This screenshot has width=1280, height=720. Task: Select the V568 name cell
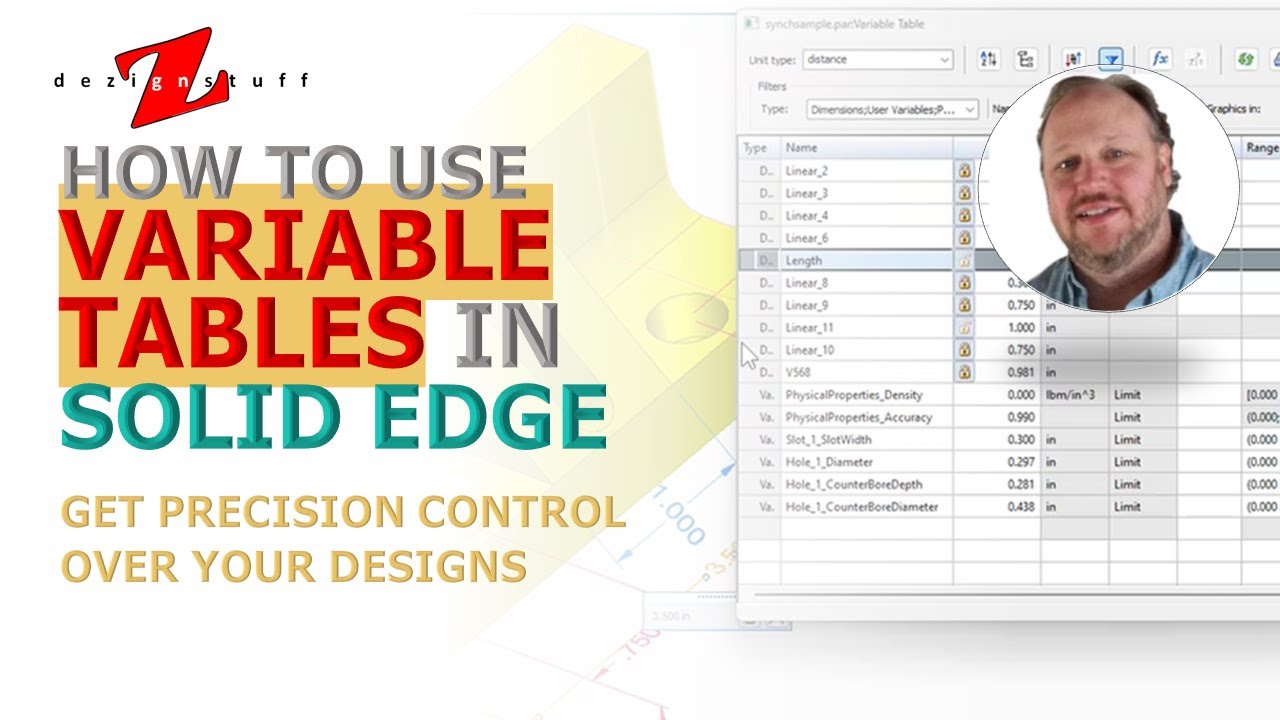[x=866, y=372]
